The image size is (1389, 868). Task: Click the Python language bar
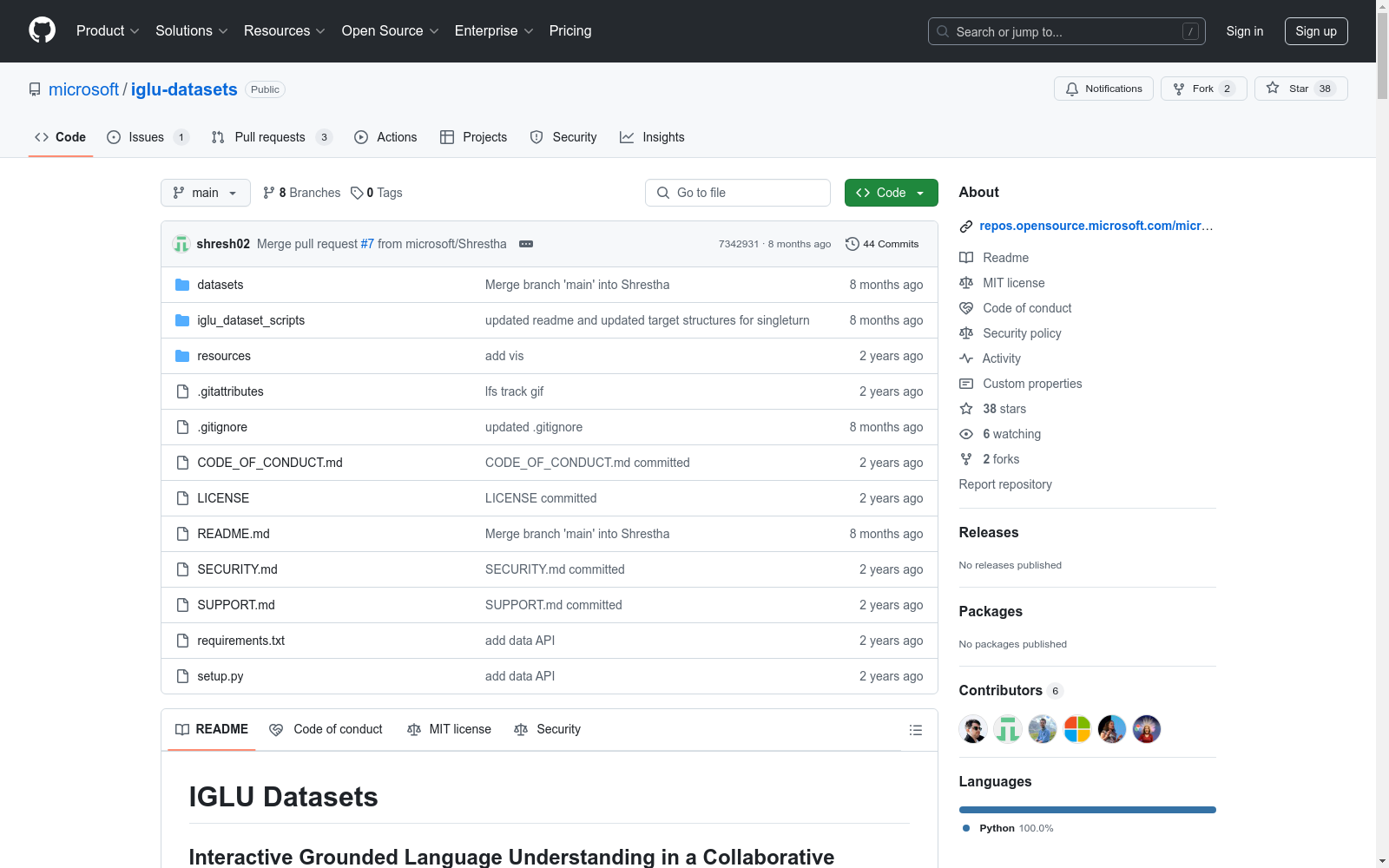(x=1088, y=810)
